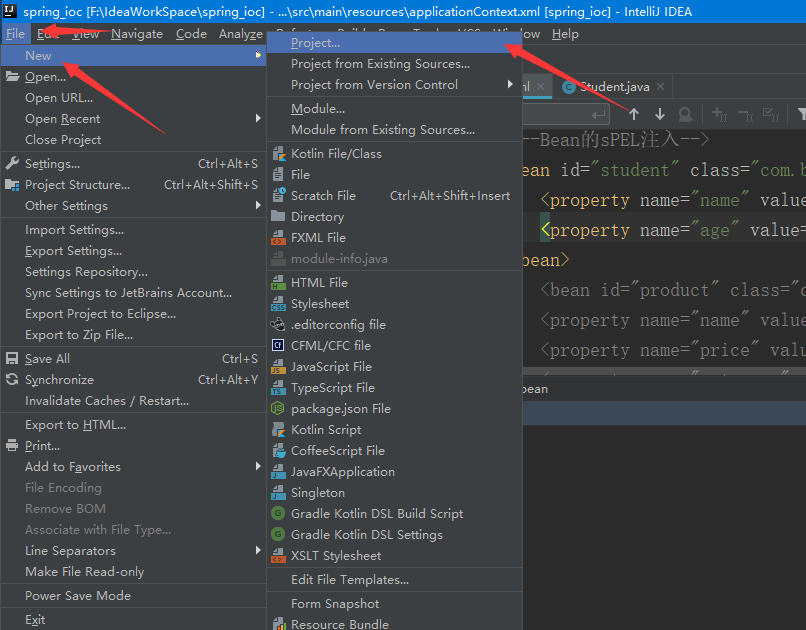Expand Line Separators submenu arrow
This screenshot has width=806, height=630.
pos(258,550)
